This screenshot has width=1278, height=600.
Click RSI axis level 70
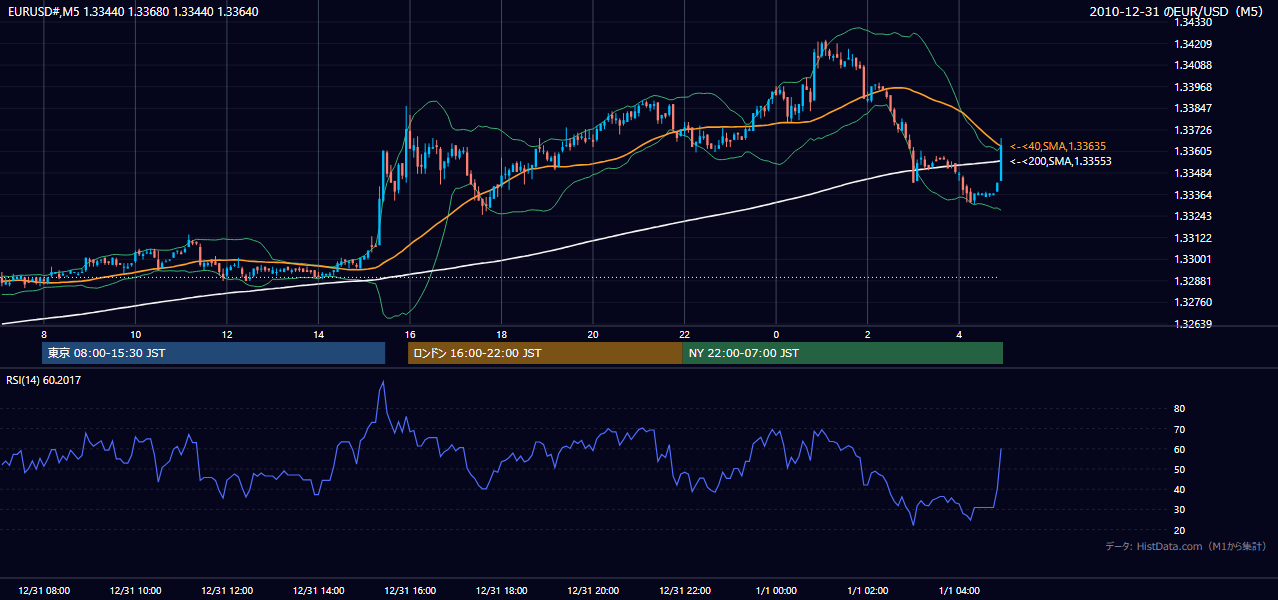1179,429
